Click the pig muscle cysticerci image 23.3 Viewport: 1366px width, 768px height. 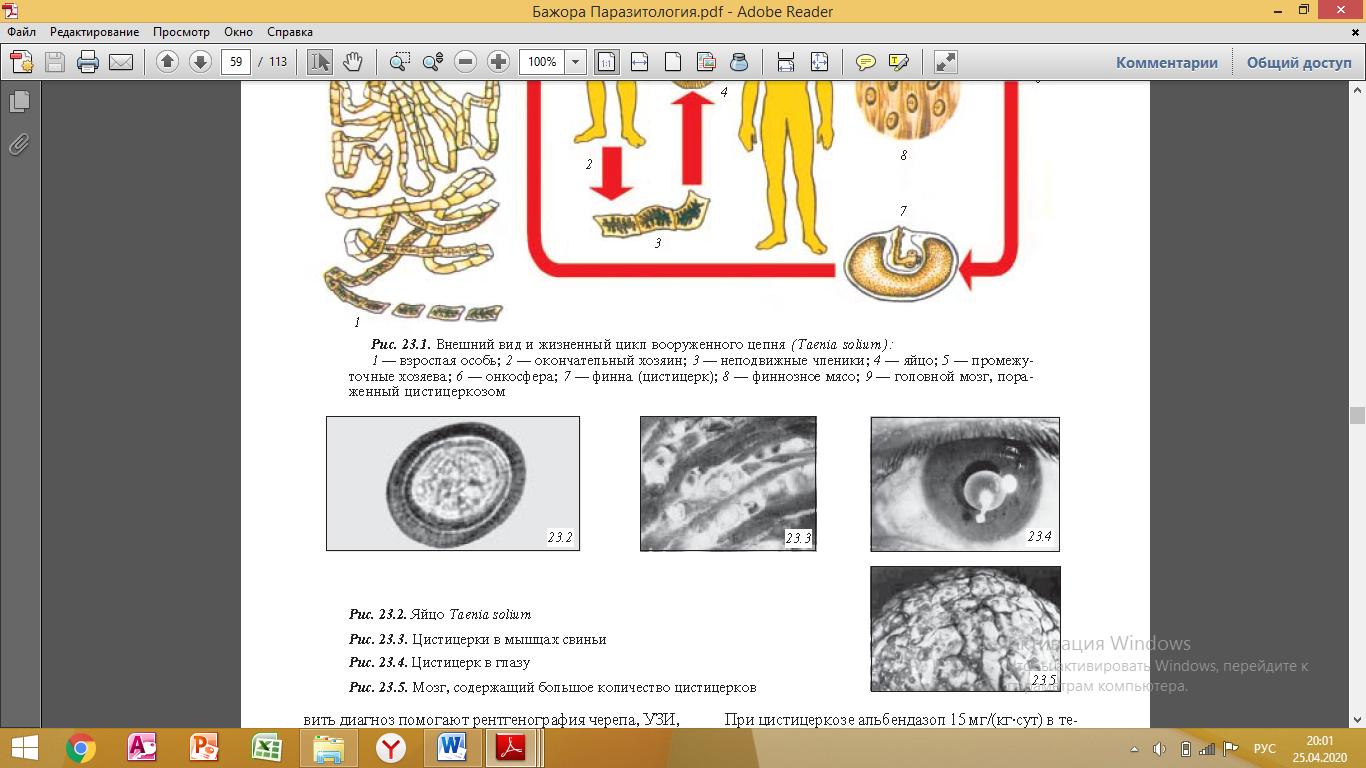coord(728,483)
